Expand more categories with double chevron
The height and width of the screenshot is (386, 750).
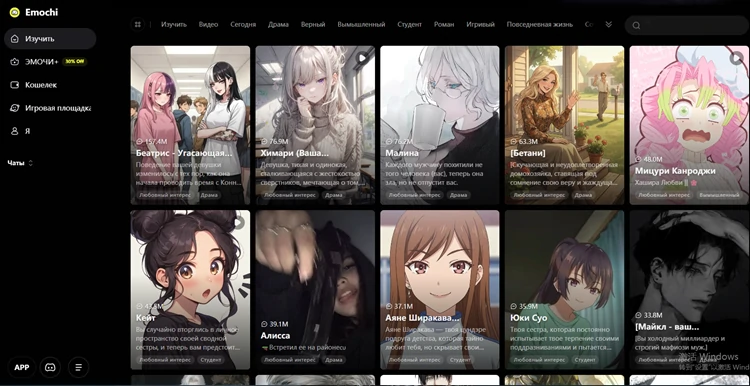click(x=608, y=24)
